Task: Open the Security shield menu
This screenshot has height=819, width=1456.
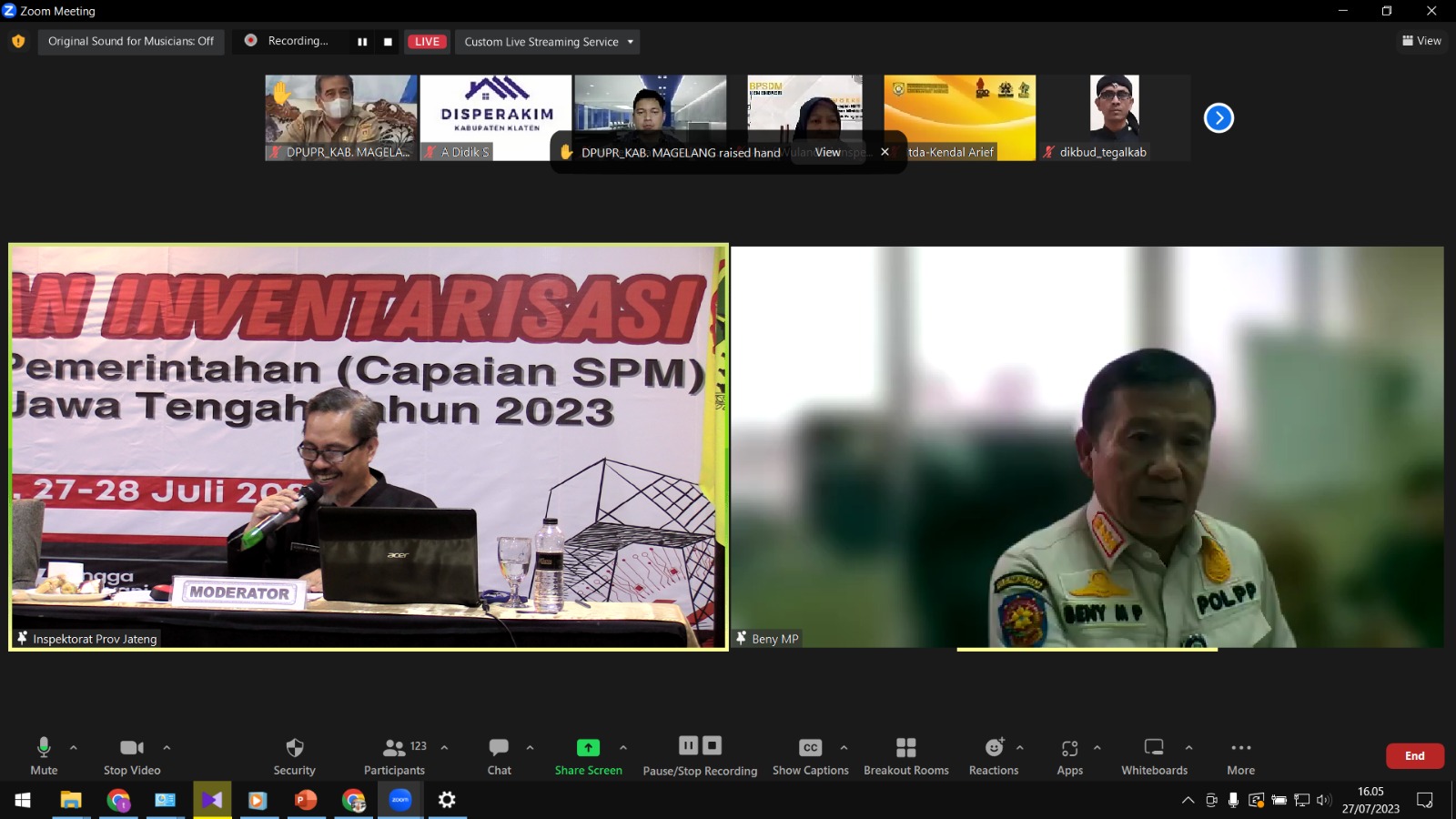Action: (x=295, y=756)
